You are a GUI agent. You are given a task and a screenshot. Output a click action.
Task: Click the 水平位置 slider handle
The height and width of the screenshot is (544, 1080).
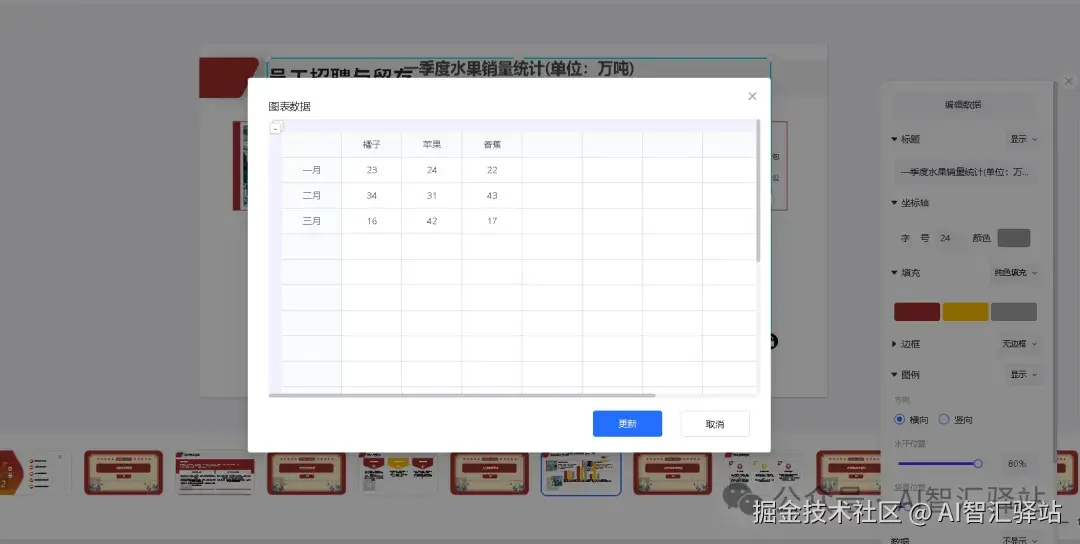click(x=977, y=463)
